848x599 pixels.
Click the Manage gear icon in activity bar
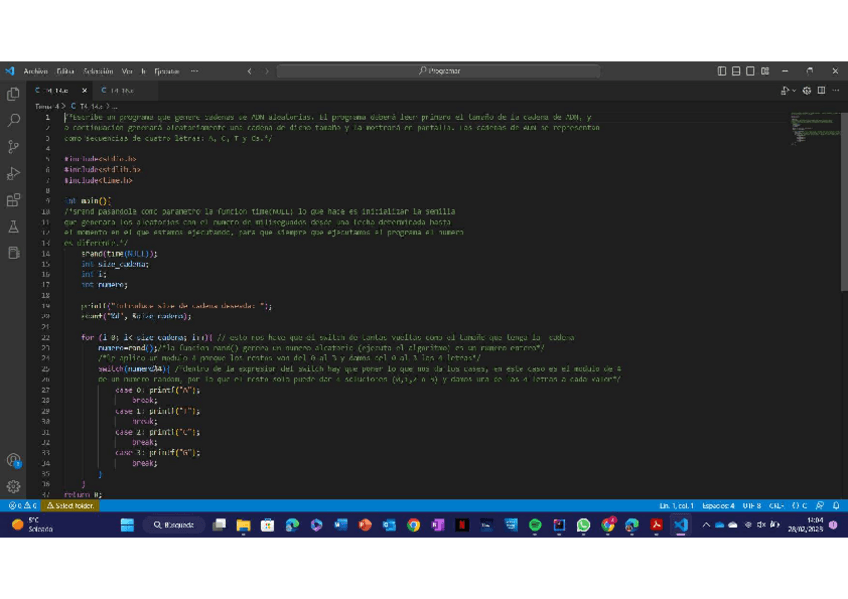coord(13,486)
